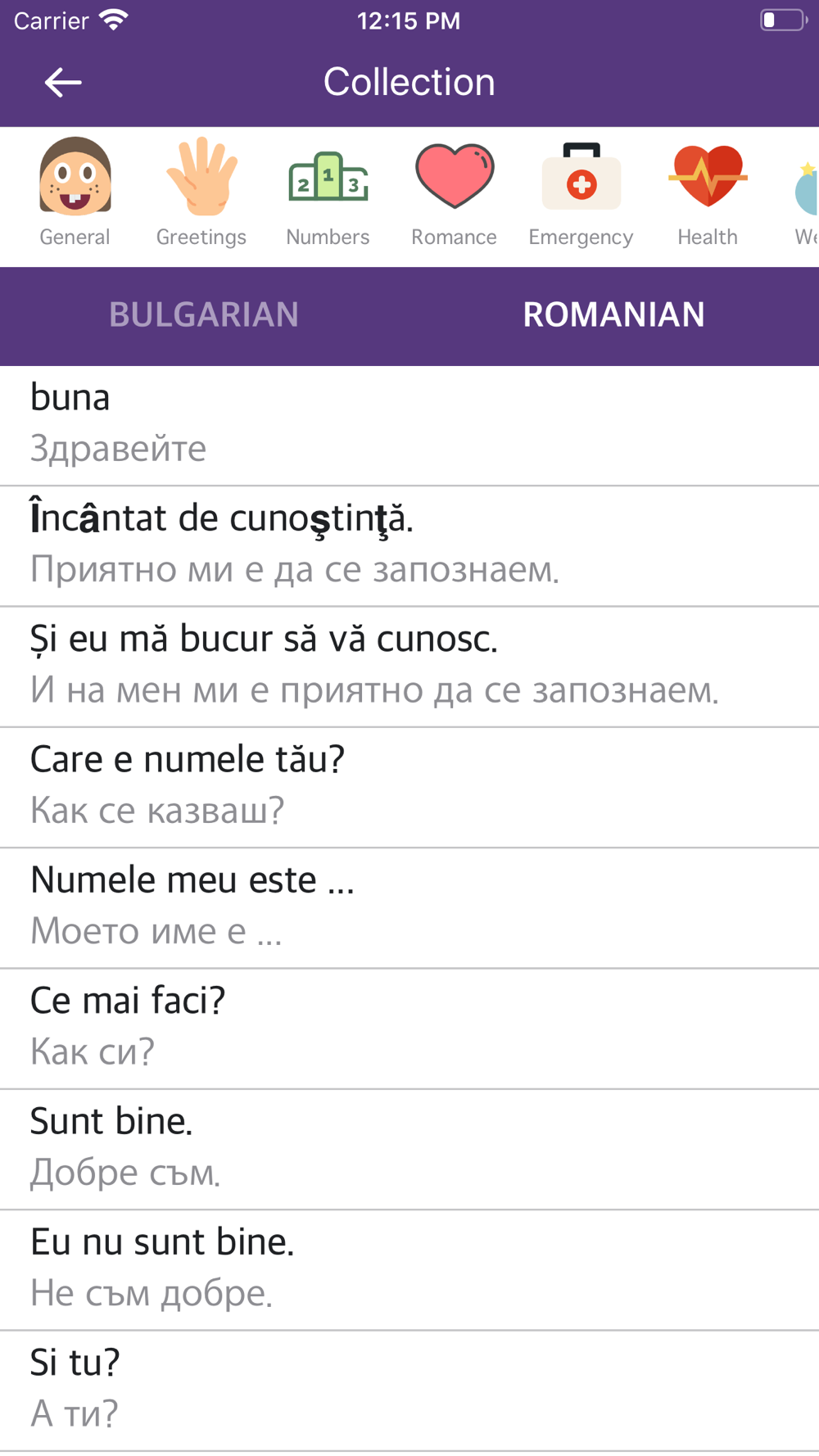Go back using the arrow icon
The width and height of the screenshot is (819, 1456).
(63, 82)
